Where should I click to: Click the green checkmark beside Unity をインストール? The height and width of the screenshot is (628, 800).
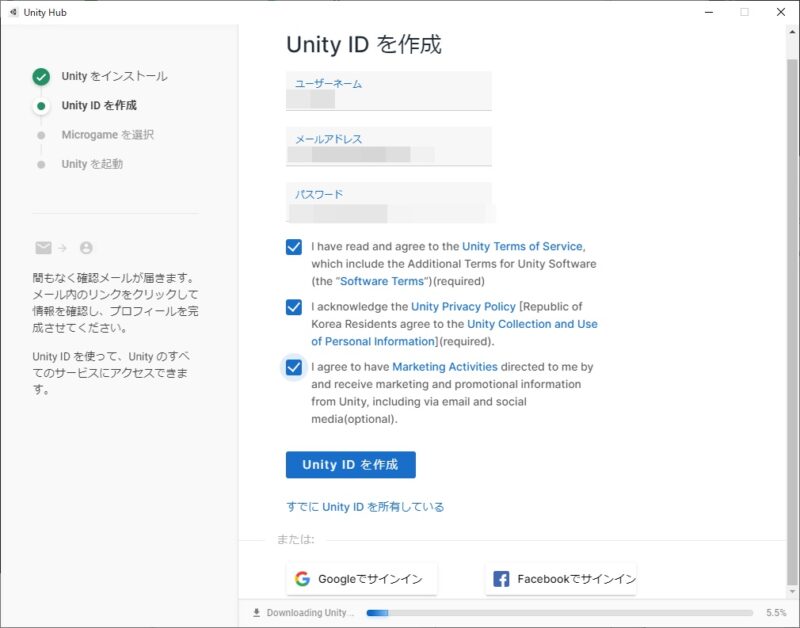pyautogui.click(x=41, y=77)
